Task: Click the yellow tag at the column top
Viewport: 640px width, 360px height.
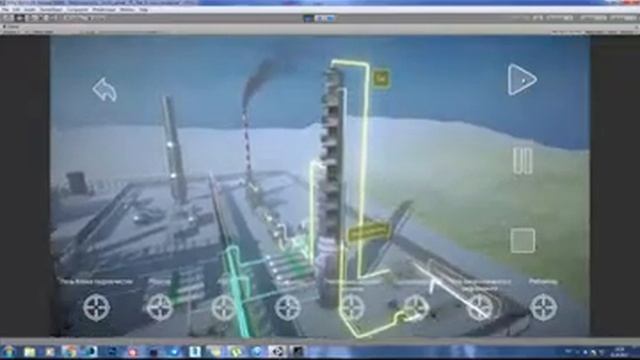Action: 381,78
